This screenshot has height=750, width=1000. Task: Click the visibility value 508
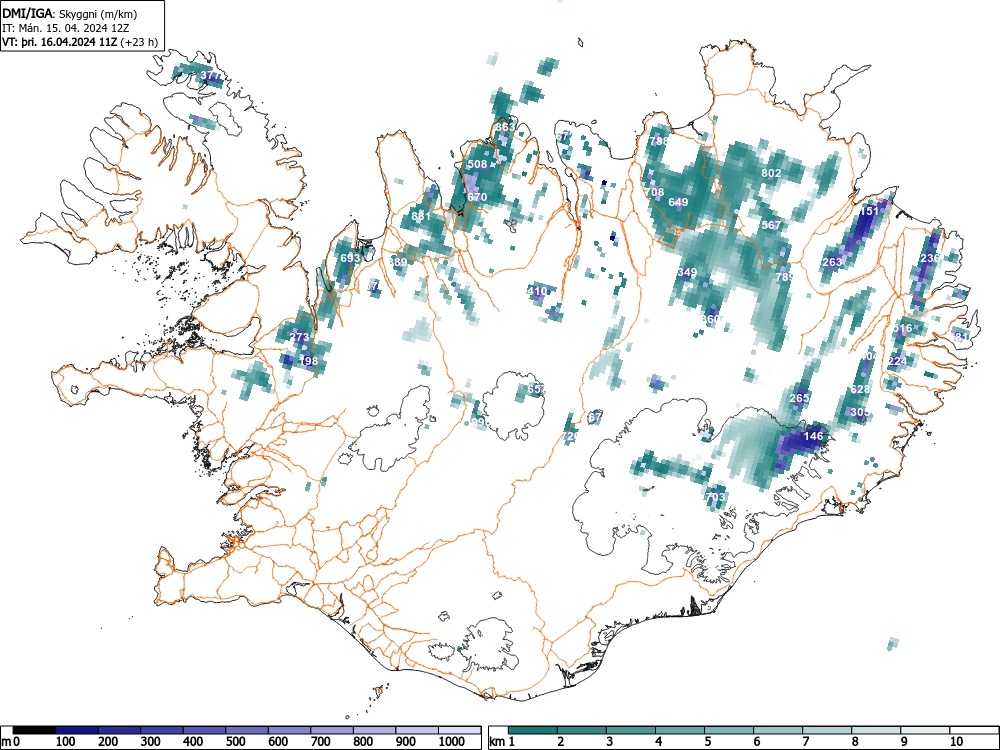coord(477,164)
